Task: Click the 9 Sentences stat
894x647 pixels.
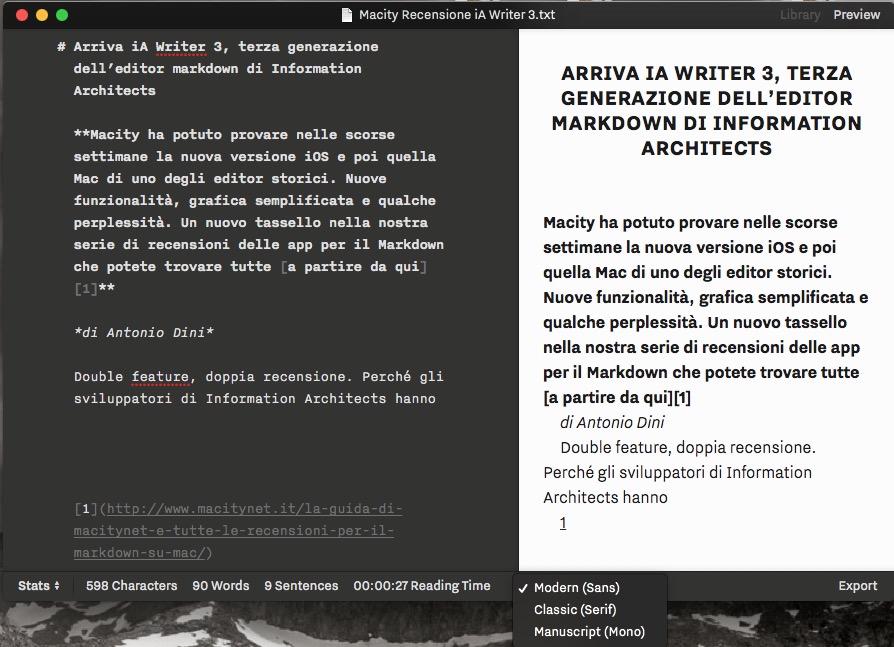Action: (301, 585)
